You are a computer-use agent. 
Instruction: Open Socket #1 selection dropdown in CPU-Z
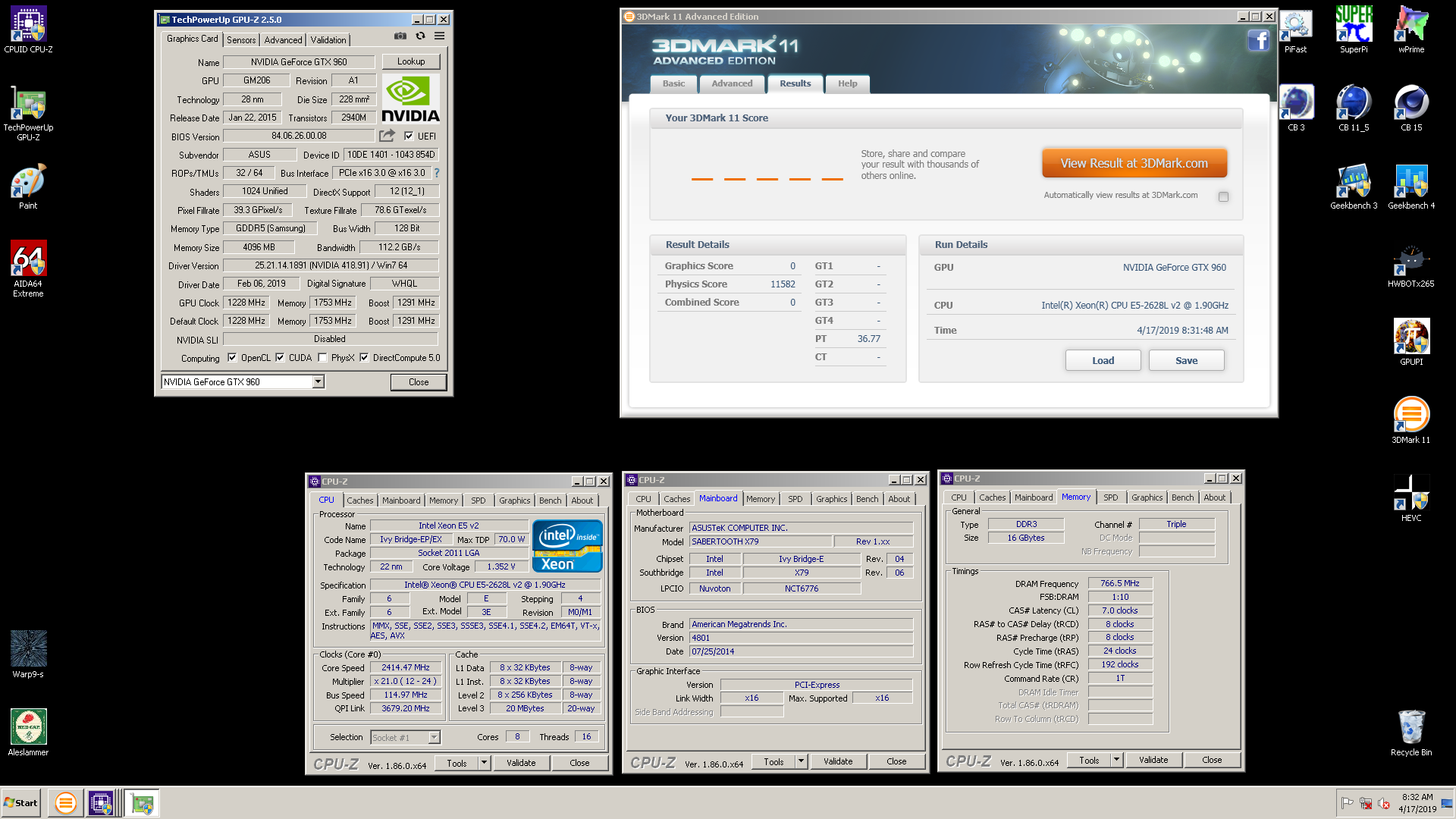[434, 737]
